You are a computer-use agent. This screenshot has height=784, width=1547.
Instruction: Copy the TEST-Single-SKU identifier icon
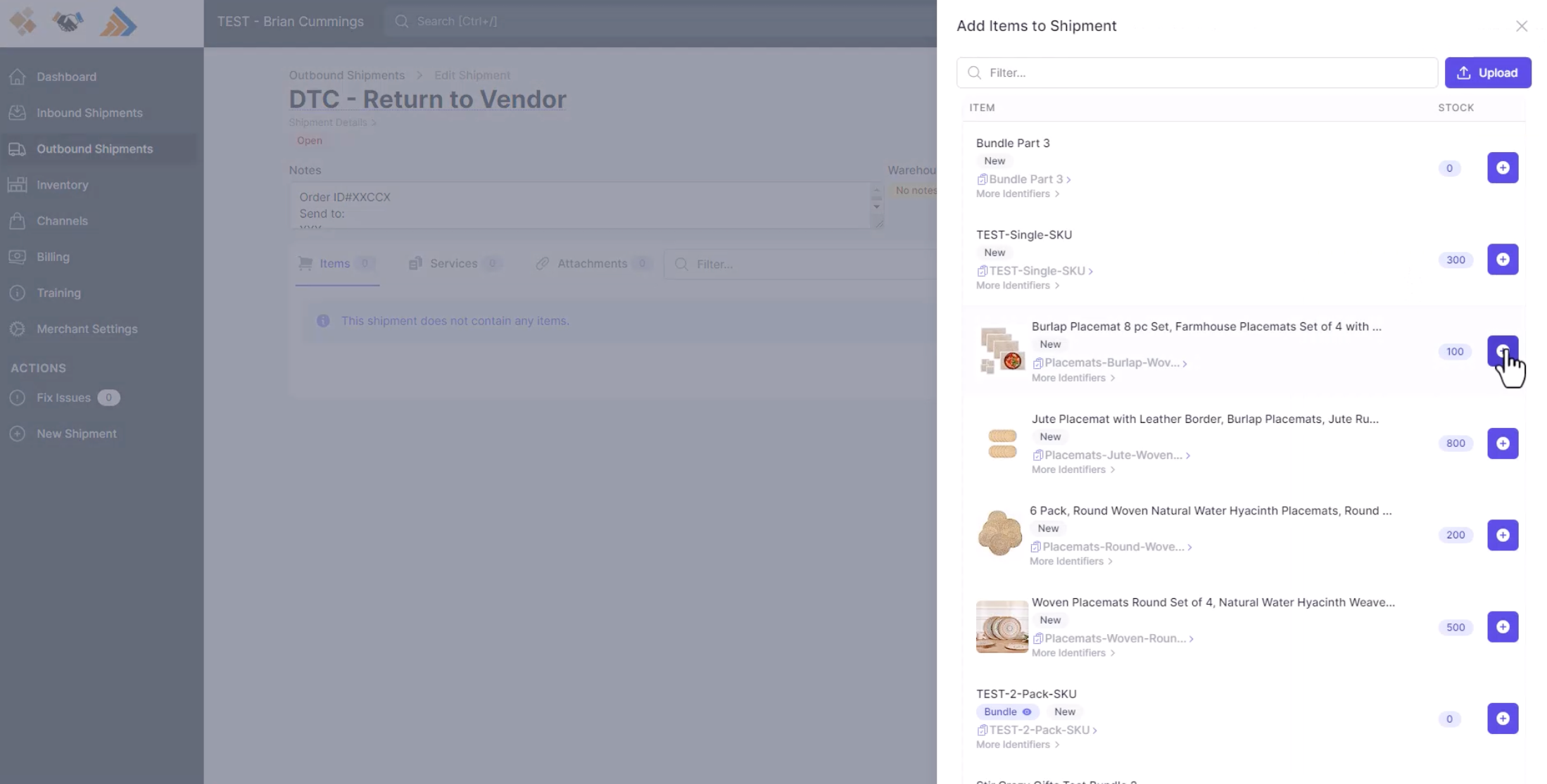coord(982,271)
